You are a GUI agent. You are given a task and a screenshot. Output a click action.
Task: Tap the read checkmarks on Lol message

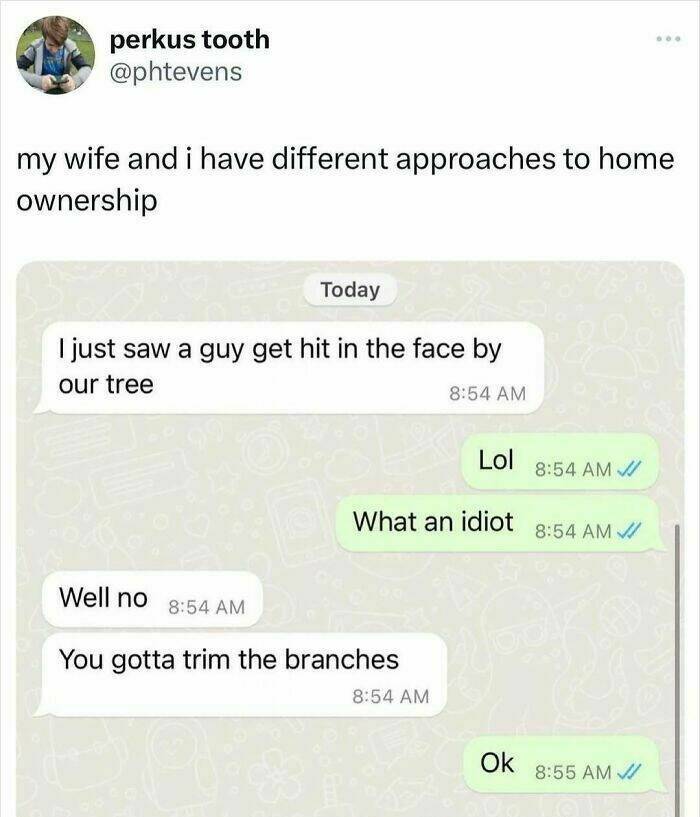(x=628, y=469)
